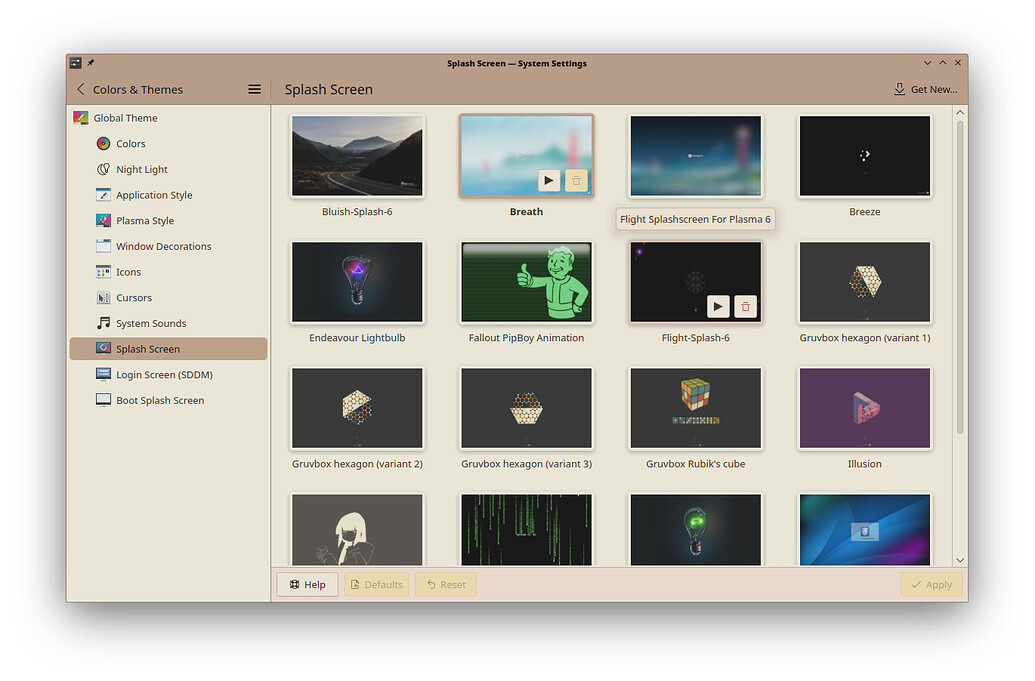Screen dimensions: 1035x681
Task: Preview the Flight-Splash-6 animation
Action: point(718,306)
